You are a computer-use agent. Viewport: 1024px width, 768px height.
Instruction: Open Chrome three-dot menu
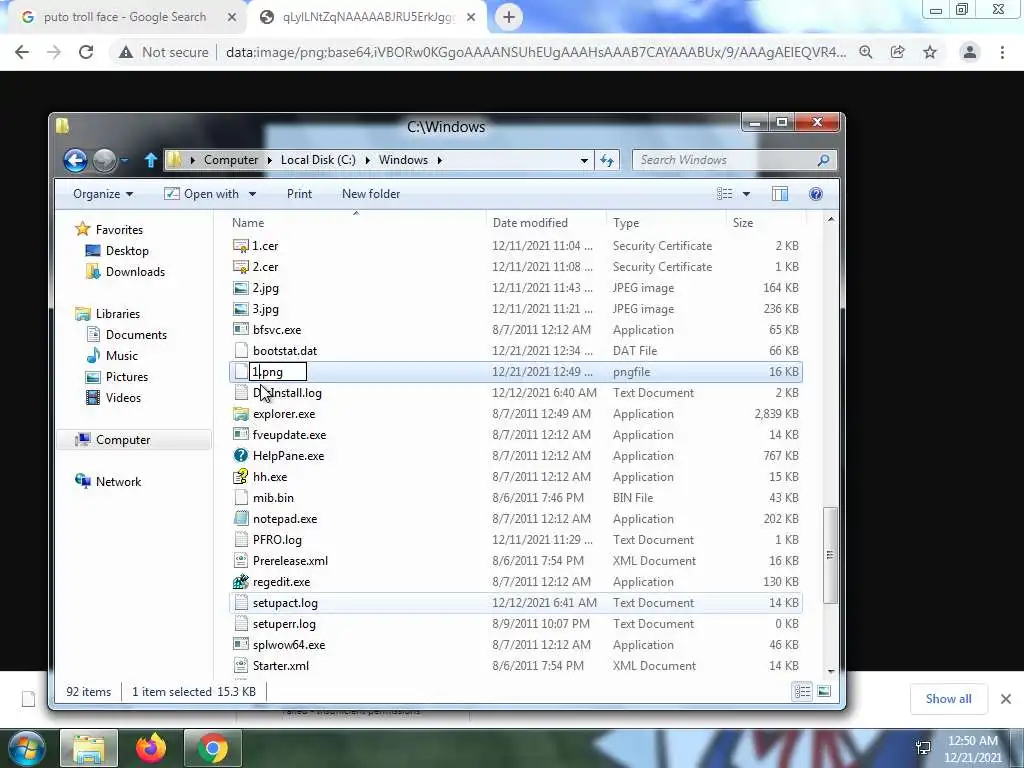point(1002,52)
